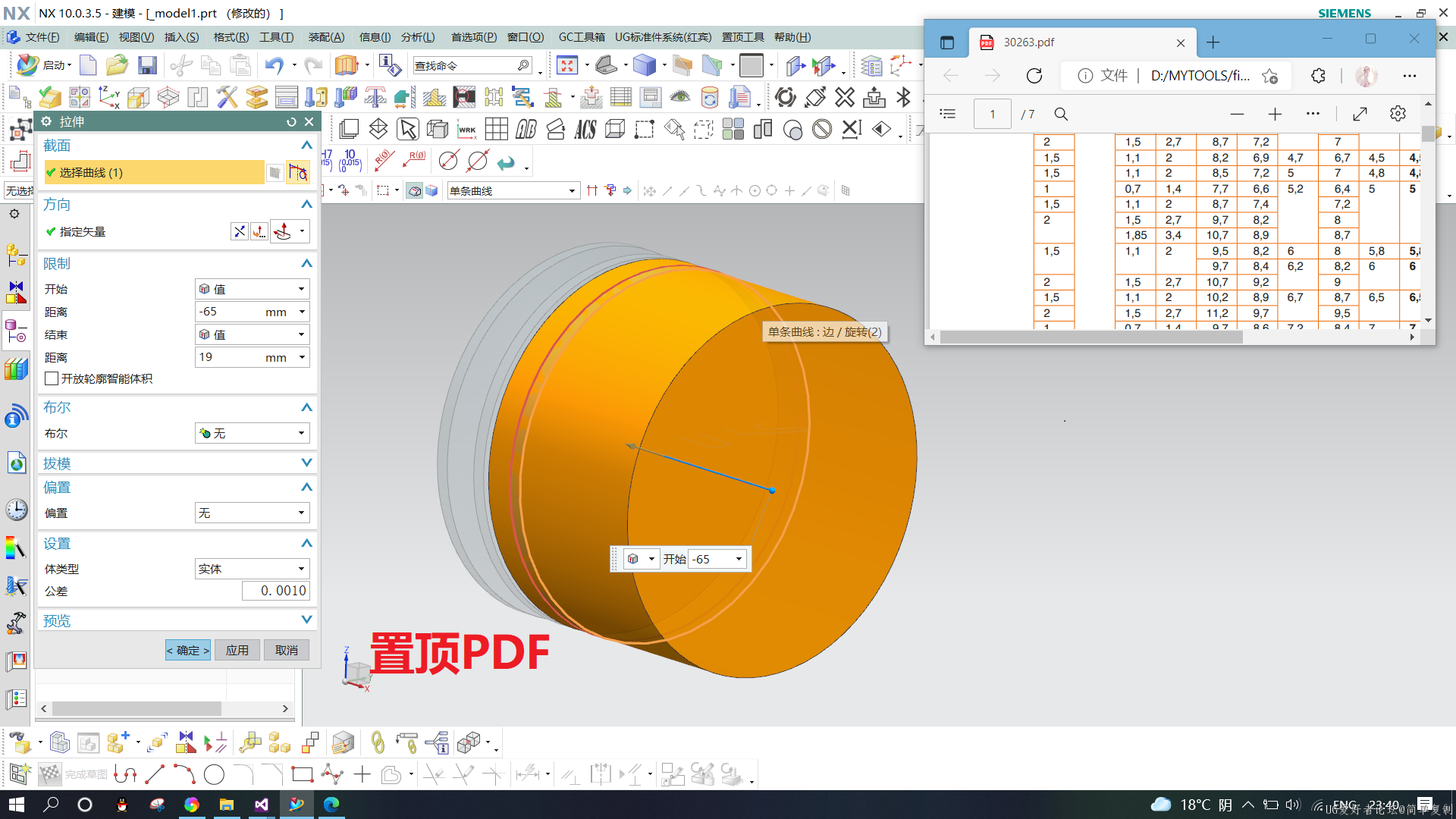Viewport: 1456px width, 819px height.
Task: Click the New file icon
Action: [x=88, y=66]
